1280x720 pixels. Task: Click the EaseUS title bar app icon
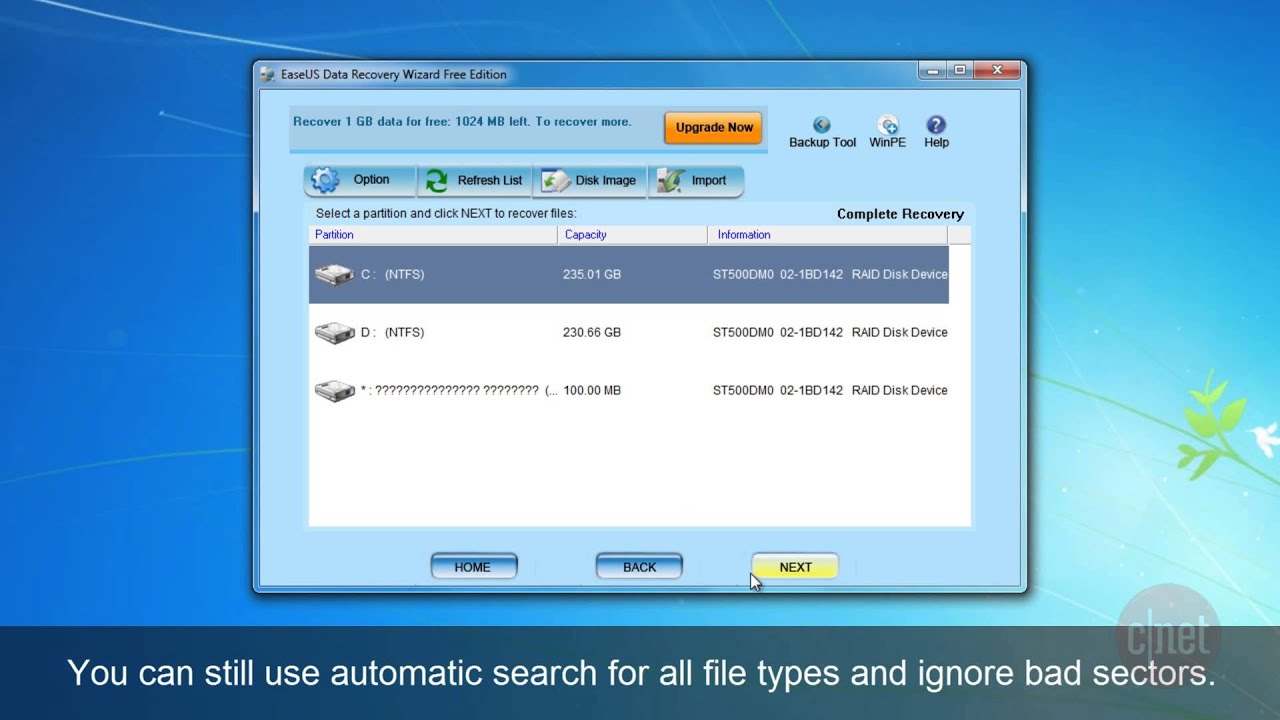tap(268, 74)
